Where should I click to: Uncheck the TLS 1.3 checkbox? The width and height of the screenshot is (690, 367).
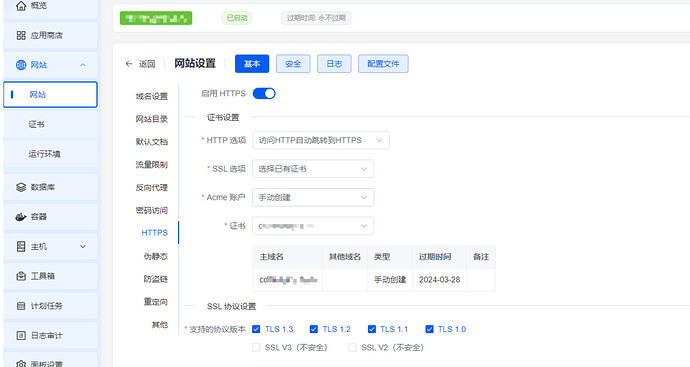click(x=256, y=329)
